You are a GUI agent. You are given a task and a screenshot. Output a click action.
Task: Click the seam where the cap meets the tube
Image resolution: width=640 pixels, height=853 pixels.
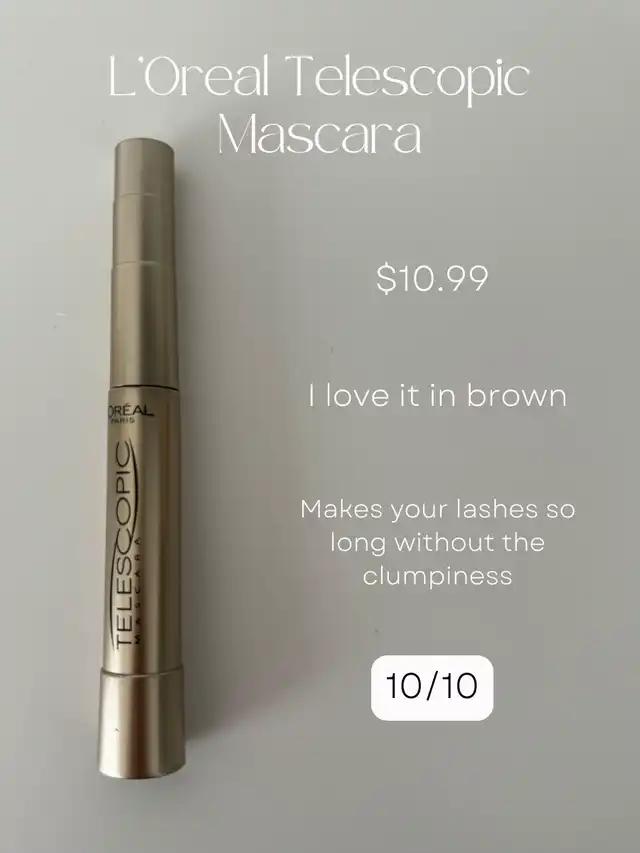(144, 387)
